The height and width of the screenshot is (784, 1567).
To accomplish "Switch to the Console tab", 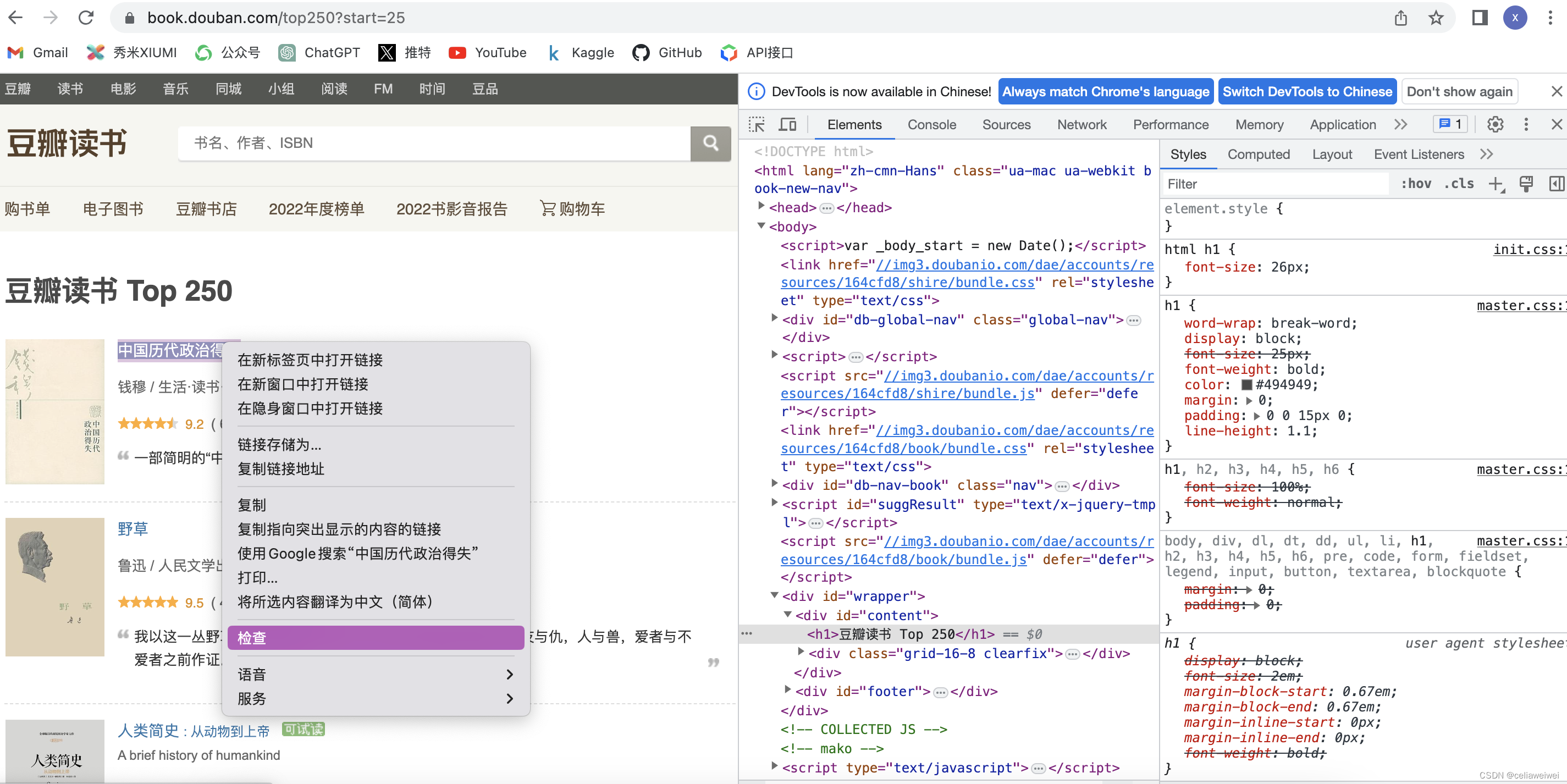I will click(x=931, y=125).
